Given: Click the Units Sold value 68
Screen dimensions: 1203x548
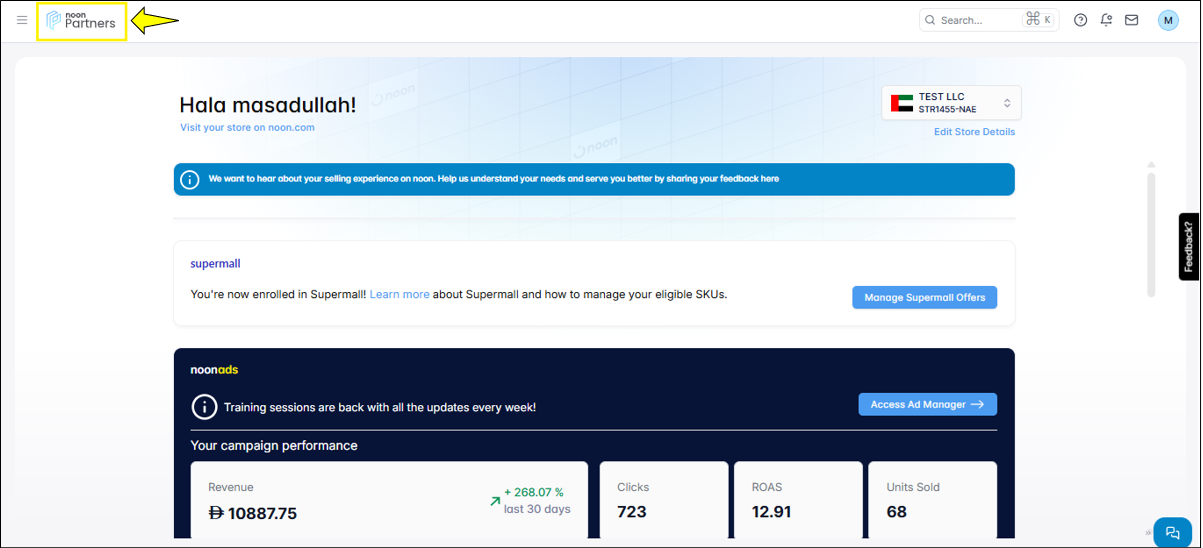Looking at the screenshot, I should click(x=897, y=512).
